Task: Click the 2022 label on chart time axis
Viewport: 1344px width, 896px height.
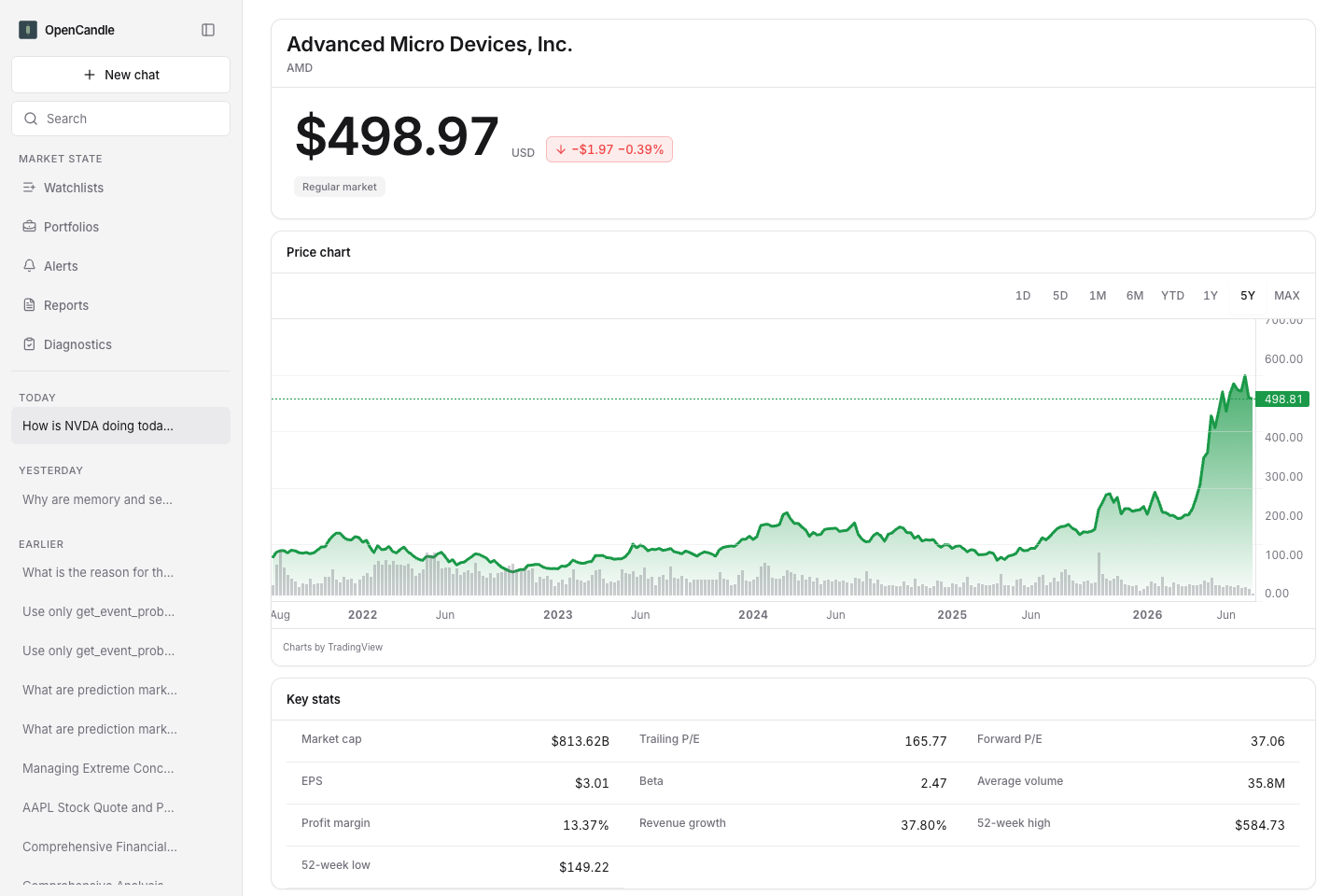Action: point(362,615)
